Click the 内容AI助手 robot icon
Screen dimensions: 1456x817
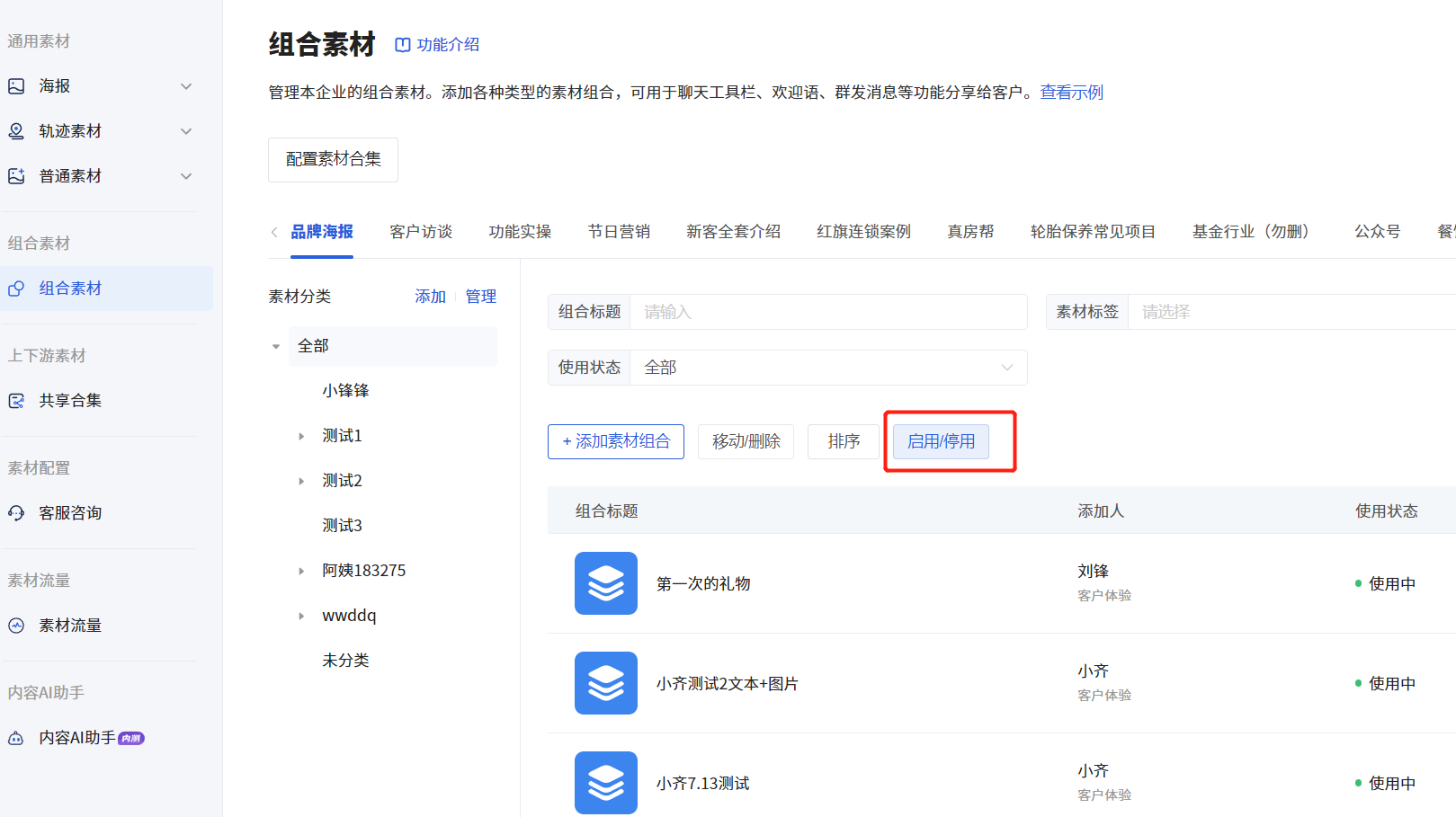pyautogui.click(x=16, y=738)
